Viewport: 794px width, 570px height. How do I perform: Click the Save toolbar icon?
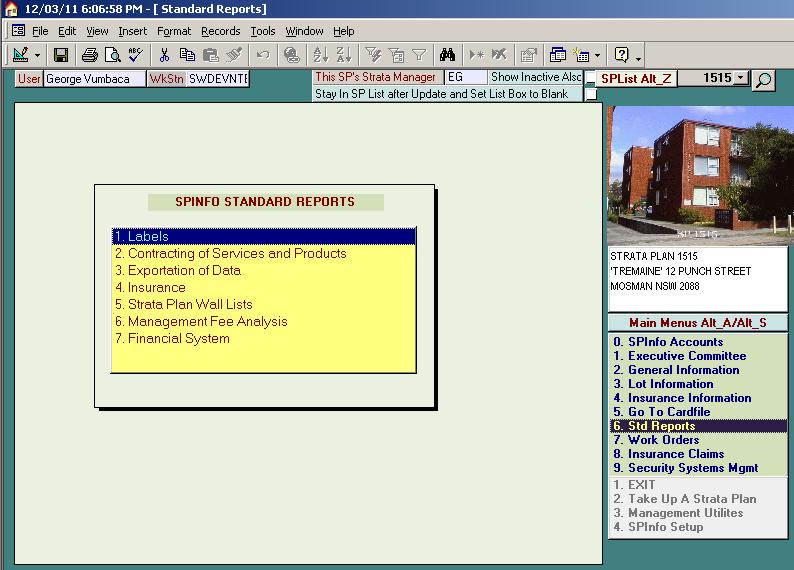pyautogui.click(x=61, y=55)
